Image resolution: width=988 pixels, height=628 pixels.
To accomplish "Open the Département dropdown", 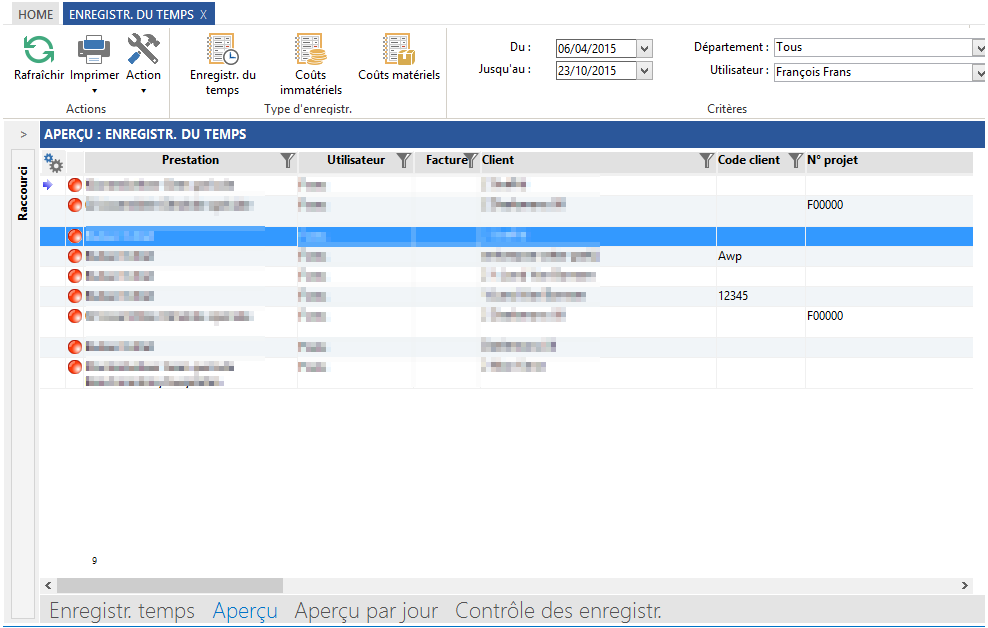I will point(979,47).
